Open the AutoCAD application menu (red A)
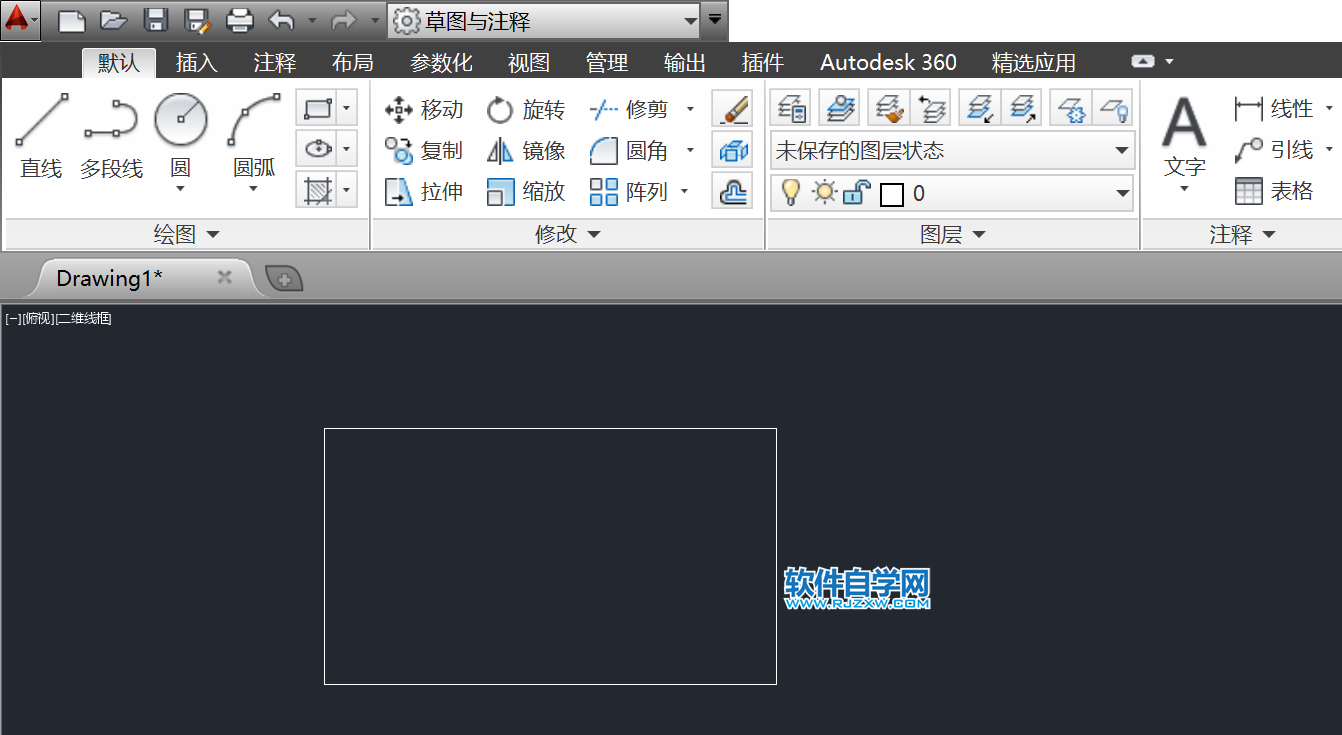The height and width of the screenshot is (735, 1342). pyautogui.click(x=20, y=20)
